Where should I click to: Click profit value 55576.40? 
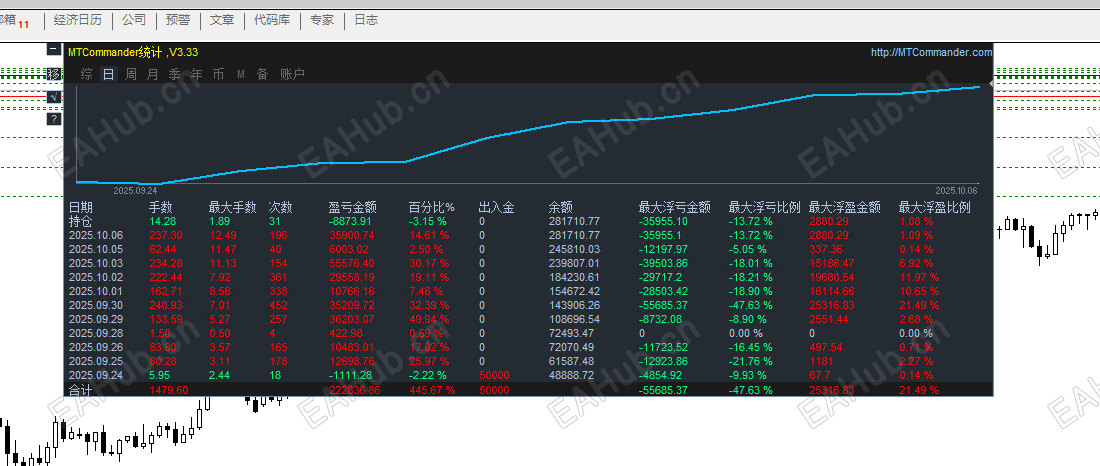351,263
